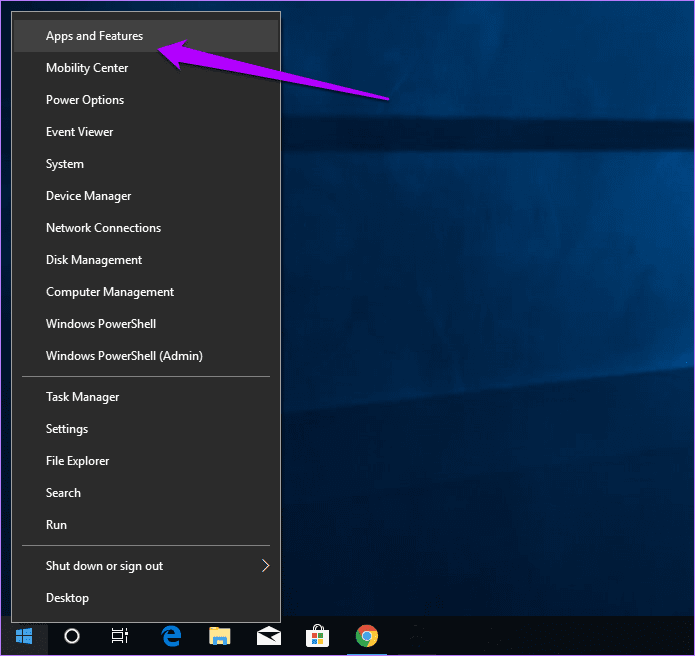Start Windows PowerShell
This screenshot has height=656, width=695.
click(x=146, y=324)
